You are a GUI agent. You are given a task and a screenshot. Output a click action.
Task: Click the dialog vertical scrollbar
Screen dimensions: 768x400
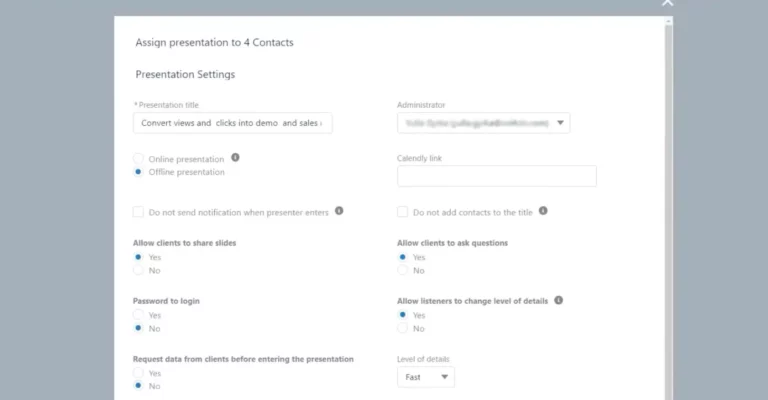(x=669, y=208)
